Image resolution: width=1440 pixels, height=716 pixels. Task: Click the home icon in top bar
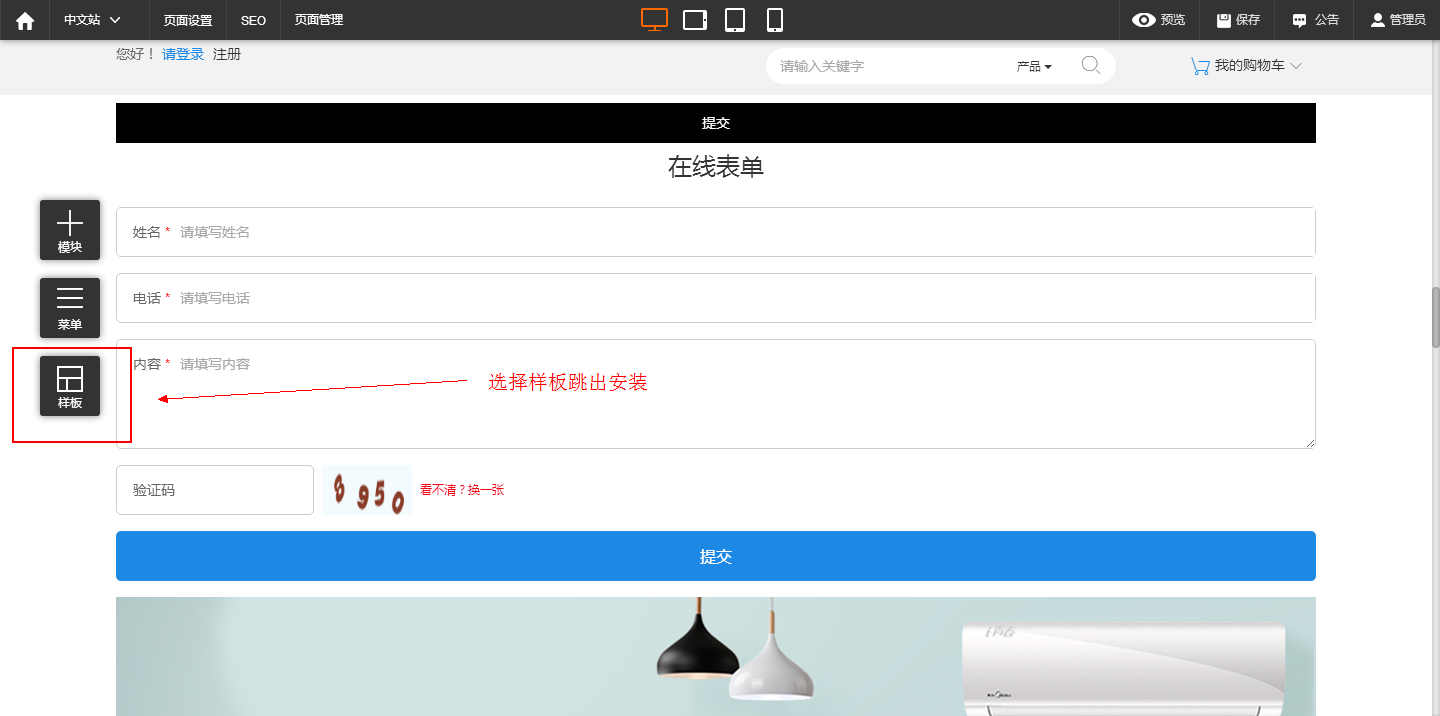pyautogui.click(x=25, y=20)
